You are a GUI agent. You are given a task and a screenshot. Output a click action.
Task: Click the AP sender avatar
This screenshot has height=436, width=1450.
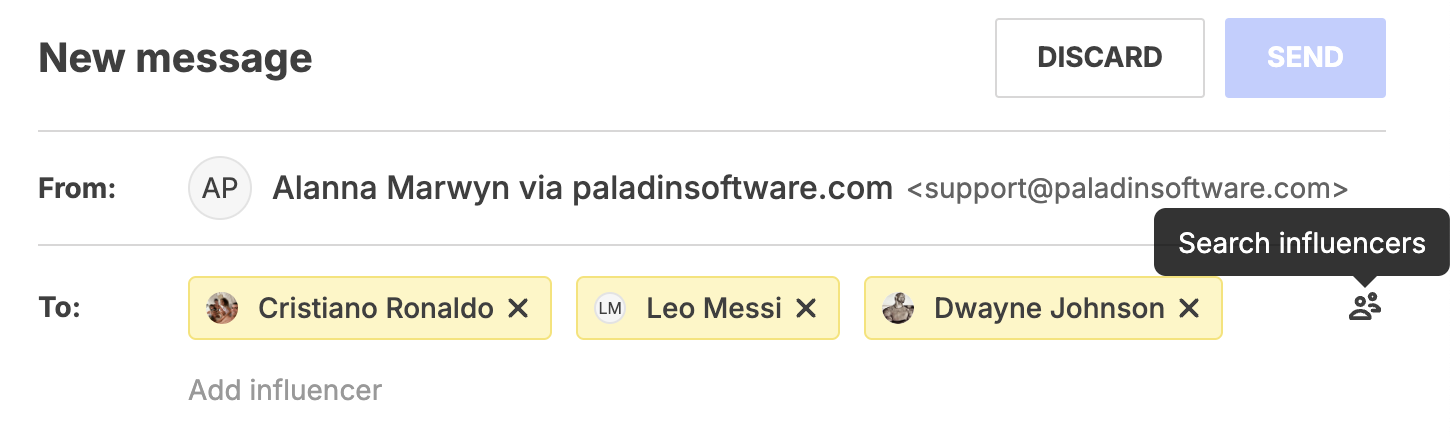click(220, 188)
